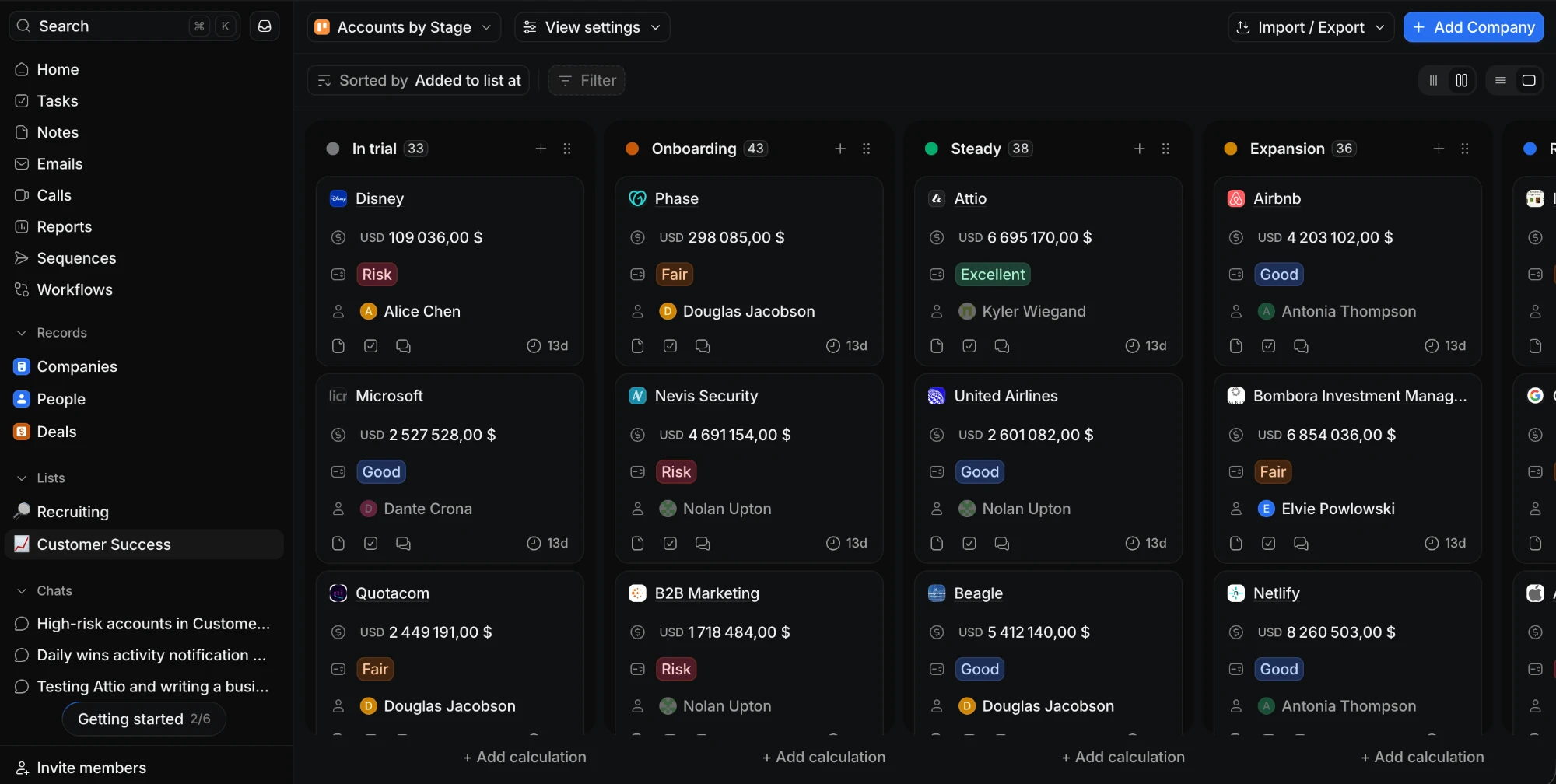Open comments icon on Disney card

(403, 346)
